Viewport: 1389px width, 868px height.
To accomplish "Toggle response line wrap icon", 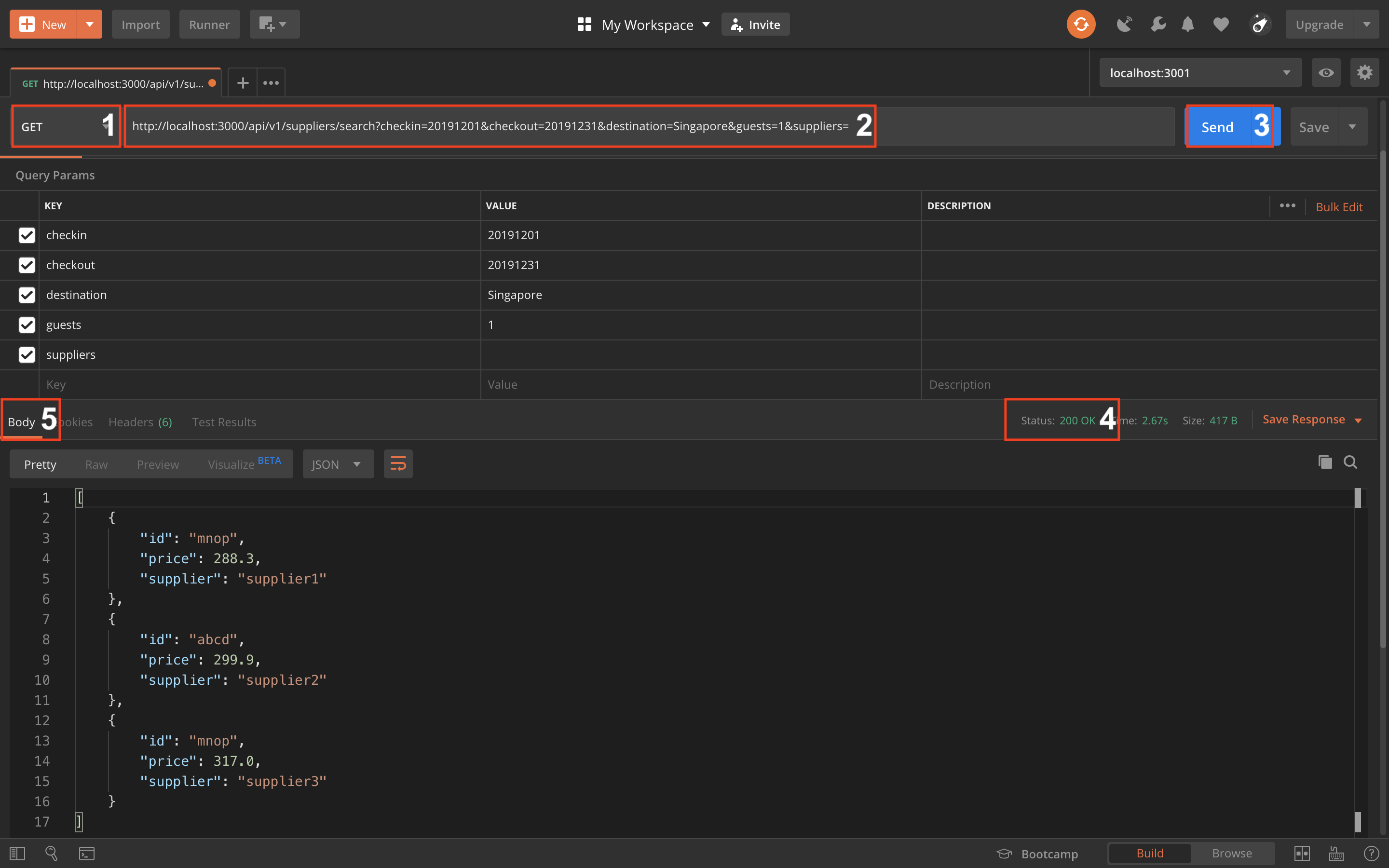I will click(398, 464).
